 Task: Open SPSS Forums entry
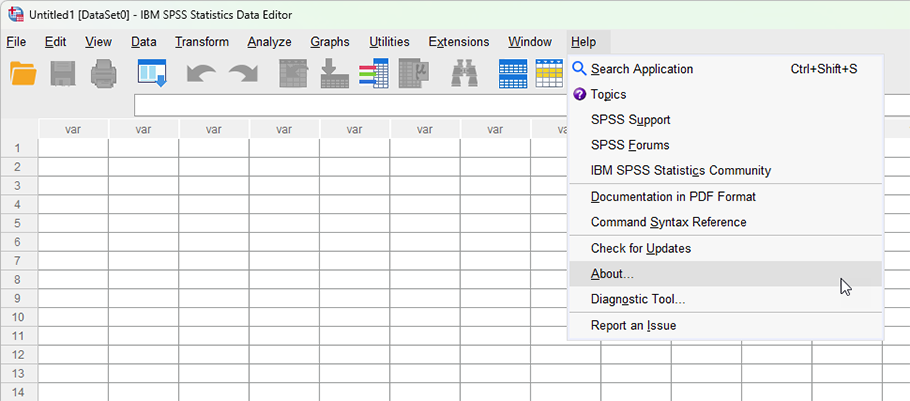tap(725, 145)
